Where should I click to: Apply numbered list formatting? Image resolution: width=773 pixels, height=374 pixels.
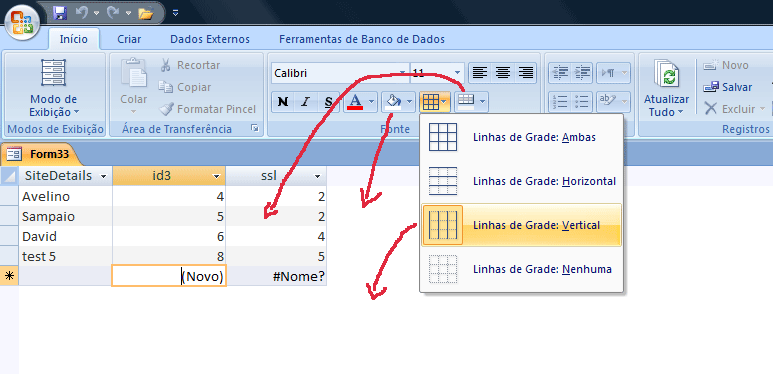pyautogui.click(x=561, y=102)
